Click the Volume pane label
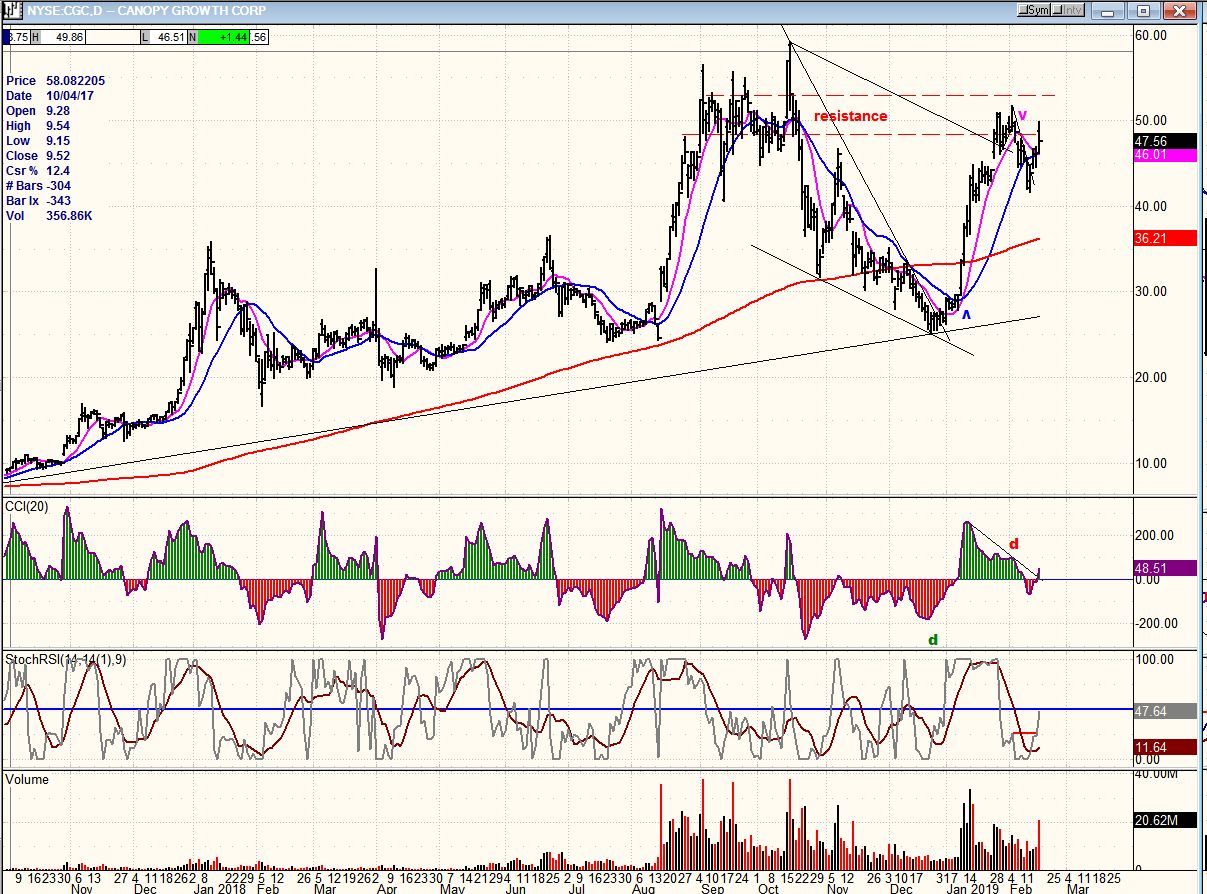This screenshot has width=1207, height=894. pyautogui.click(x=27, y=779)
